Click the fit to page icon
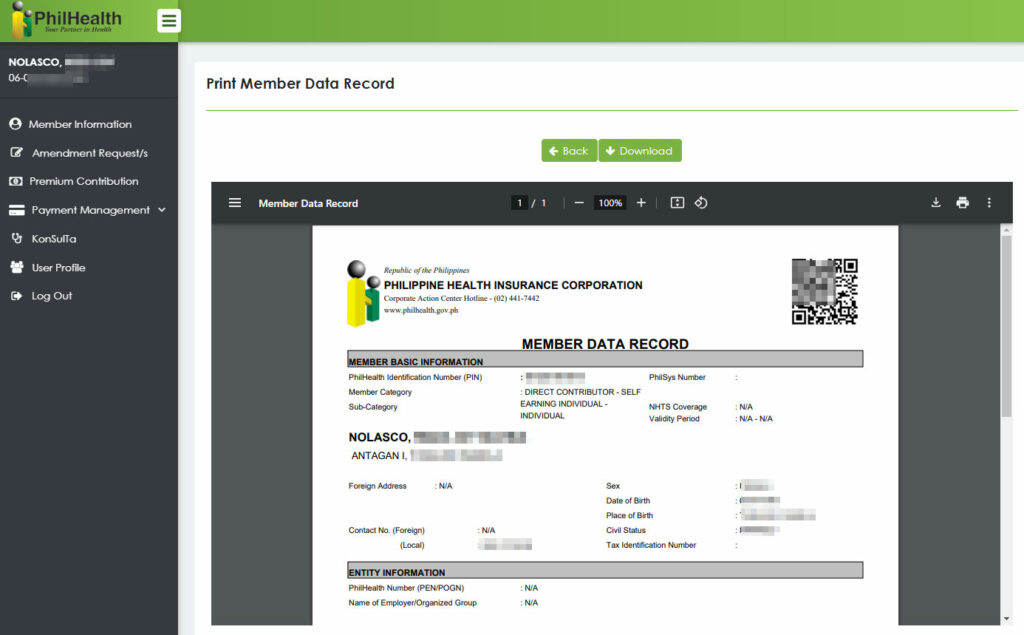 tap(677, 203)
